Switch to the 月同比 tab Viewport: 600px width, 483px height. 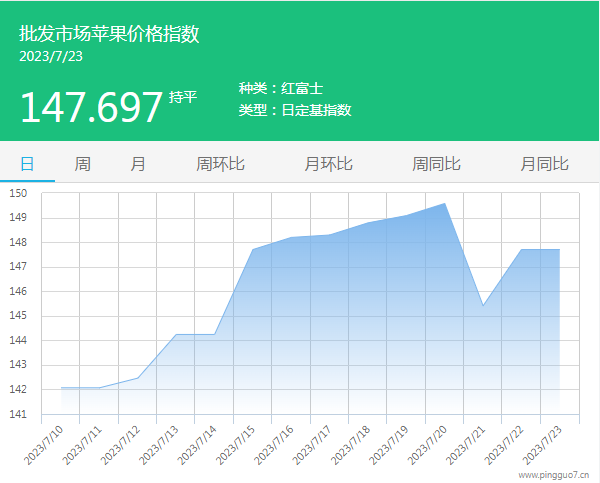(x=544, y=164)
